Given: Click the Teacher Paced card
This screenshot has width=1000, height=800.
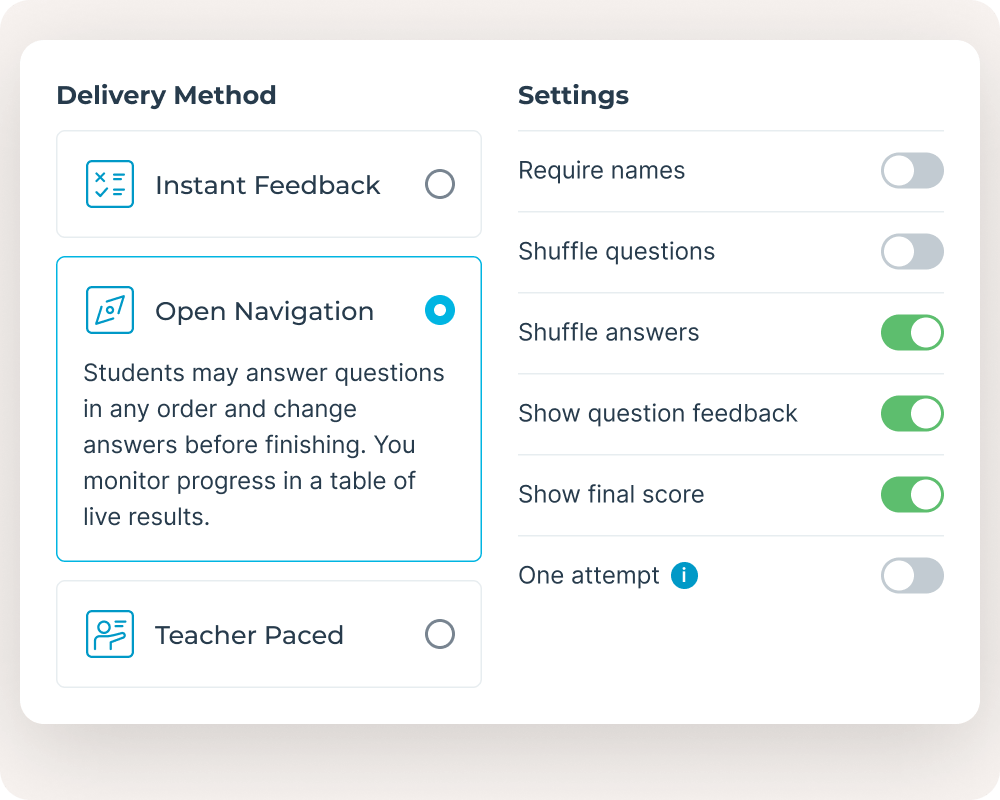Looking at the screenshot, I should coord(268,634).
